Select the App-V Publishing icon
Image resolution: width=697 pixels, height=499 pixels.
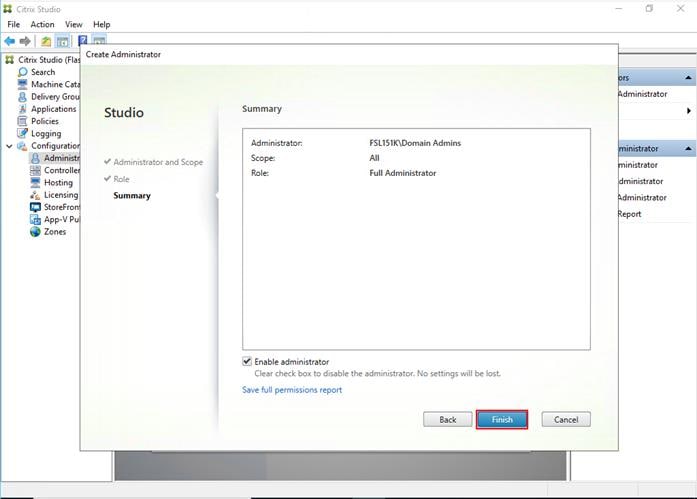tap(35, 219)
